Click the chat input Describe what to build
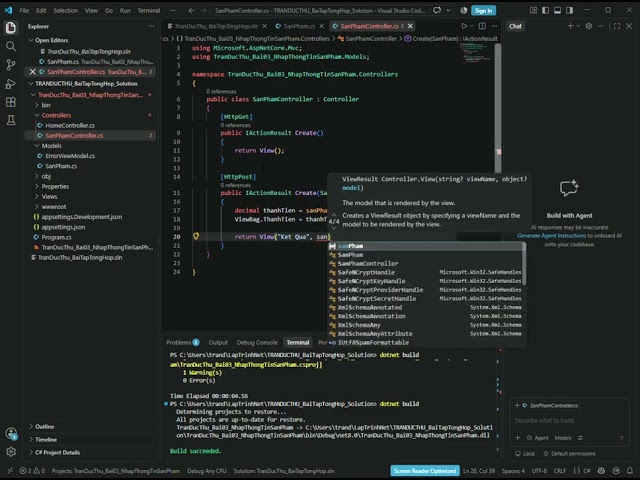 click(569, 420)
